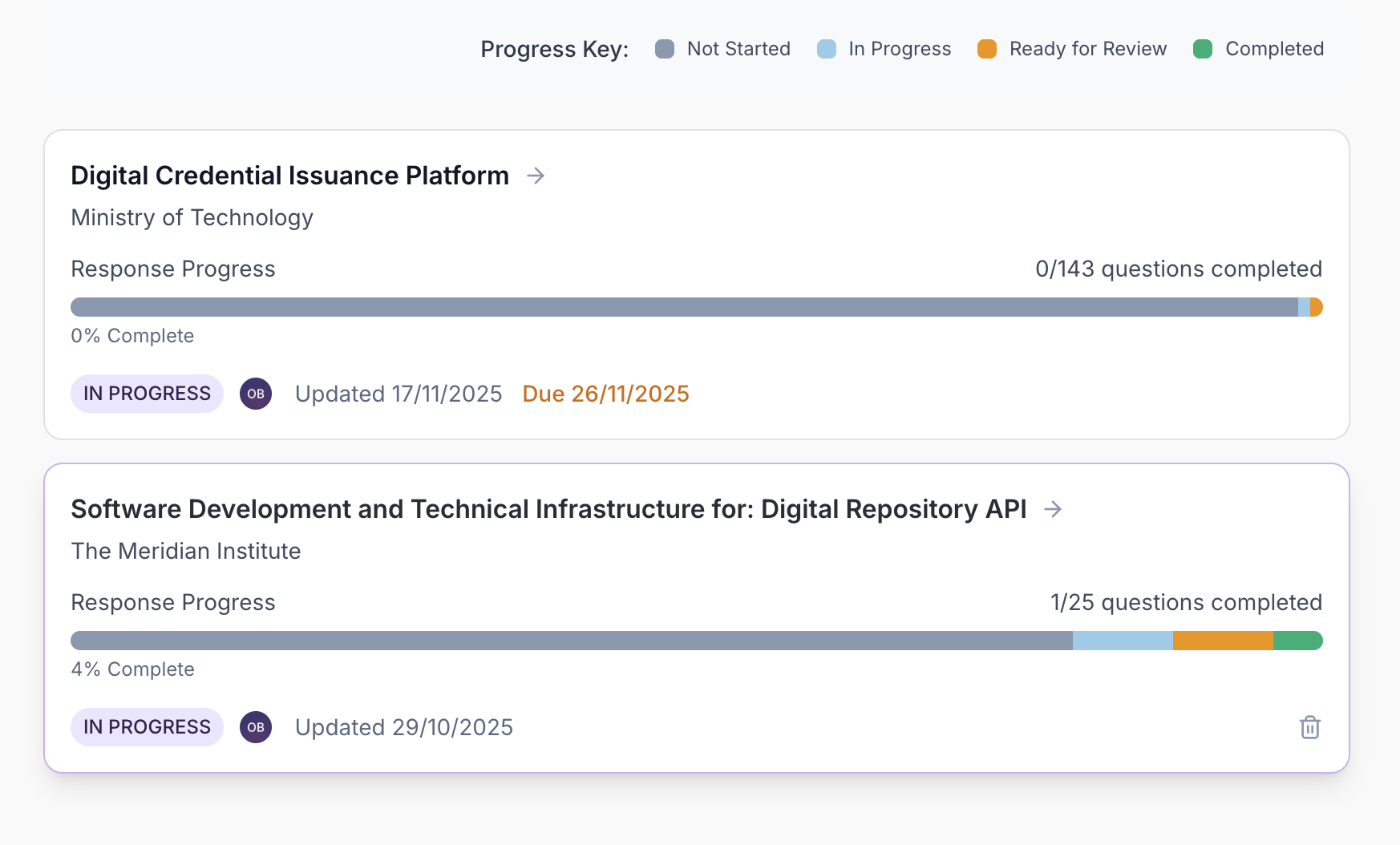Click IN PROGRESS badge on Meridian card
This screenshot has width=1400, height=845.
[147, 727]
